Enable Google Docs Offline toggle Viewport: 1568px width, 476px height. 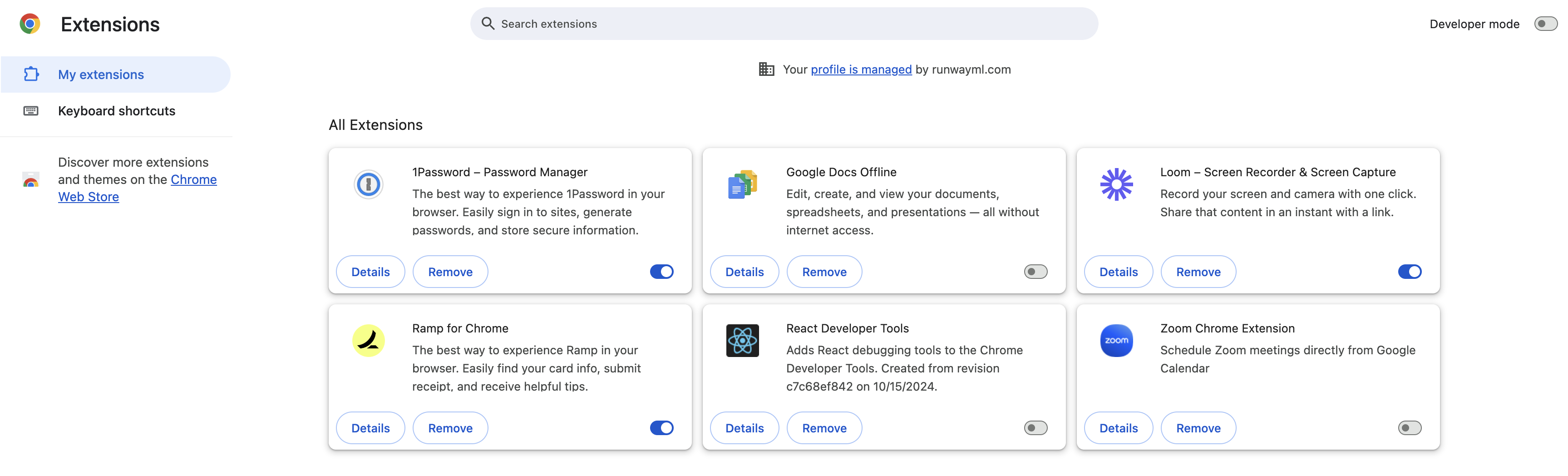[x=1035, y=272]
